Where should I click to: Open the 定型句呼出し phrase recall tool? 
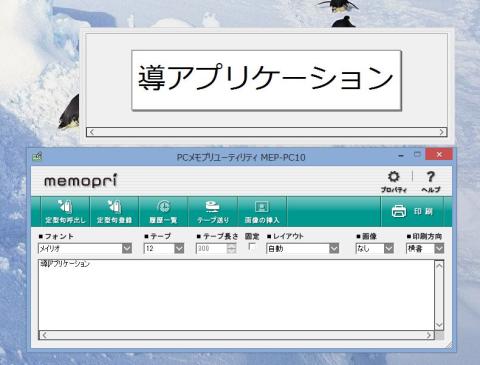[65, 211]
